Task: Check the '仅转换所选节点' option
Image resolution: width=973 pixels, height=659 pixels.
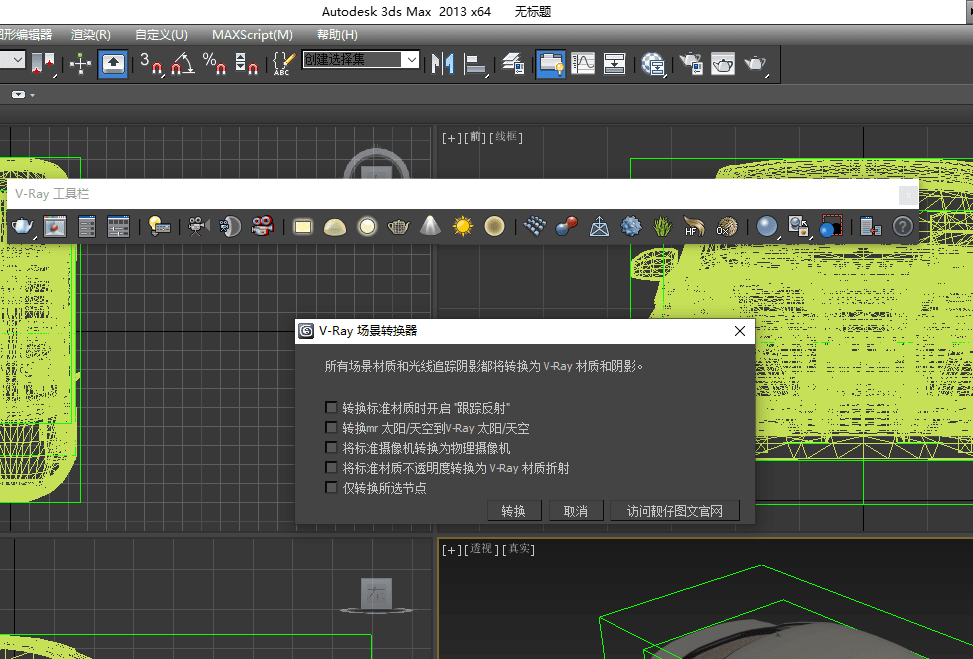Action: click(331, 487)
